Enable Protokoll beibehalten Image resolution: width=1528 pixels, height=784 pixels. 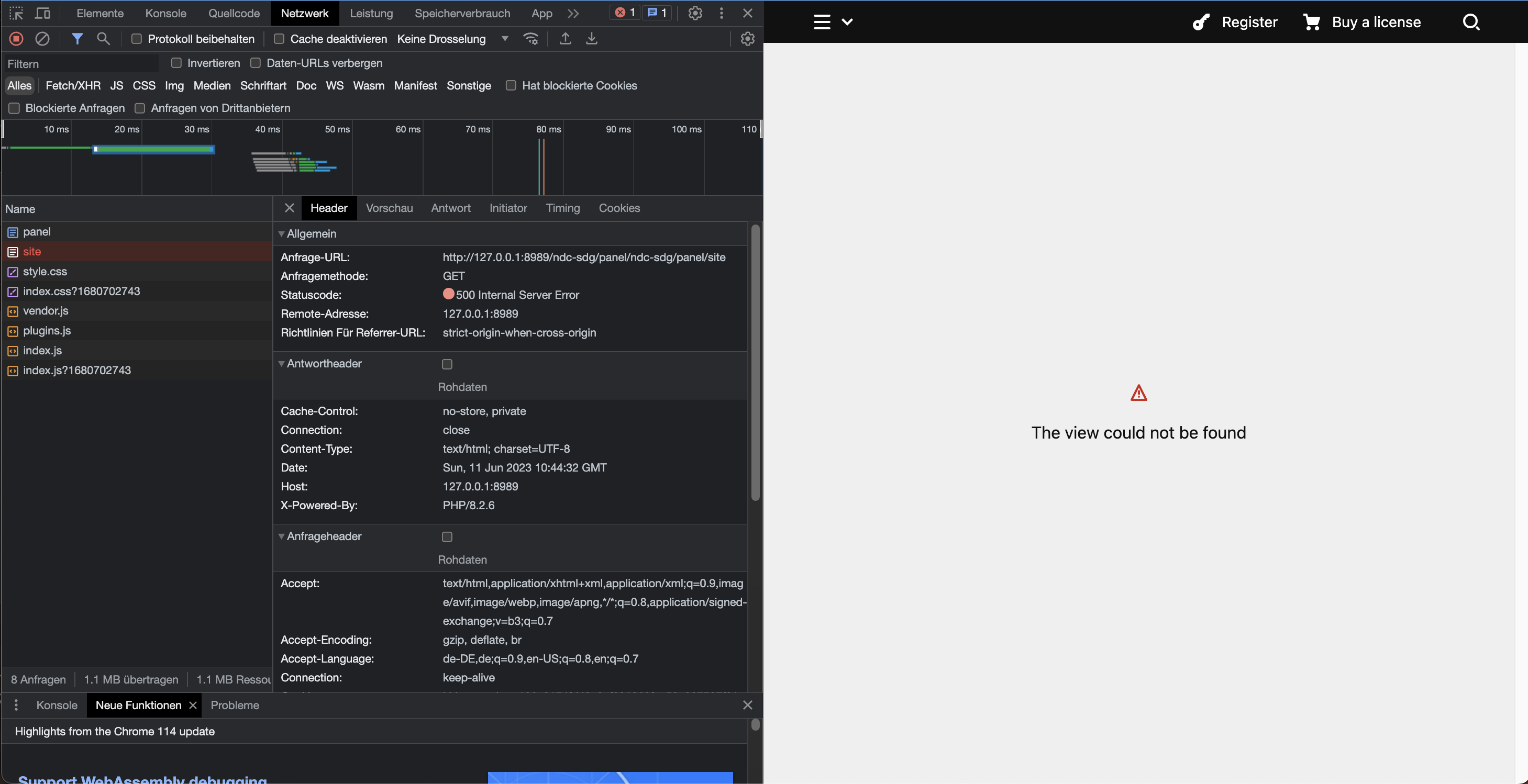pos(137,39)
